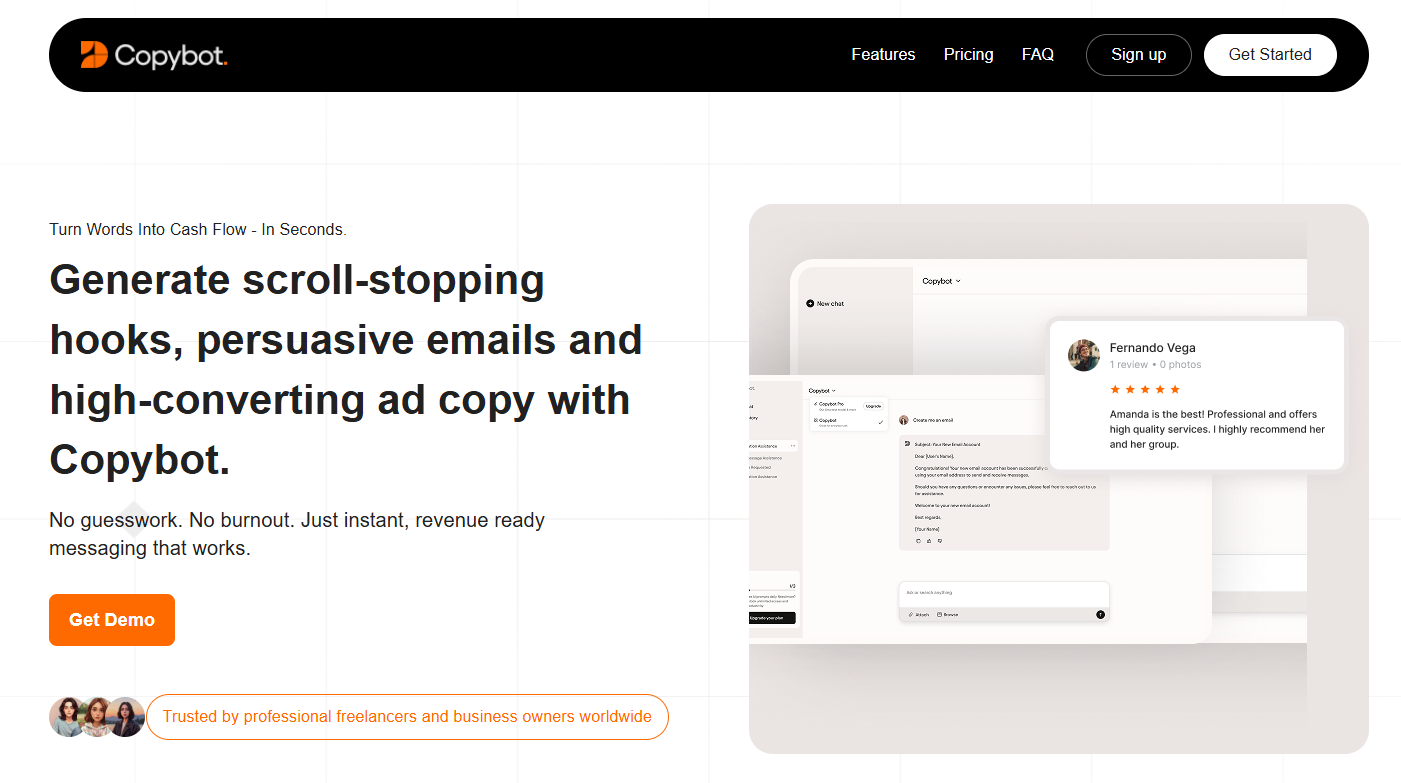Click the five-star rating in review card
The width and height of the screenshot is (1401, 783).
[1145, 389]
